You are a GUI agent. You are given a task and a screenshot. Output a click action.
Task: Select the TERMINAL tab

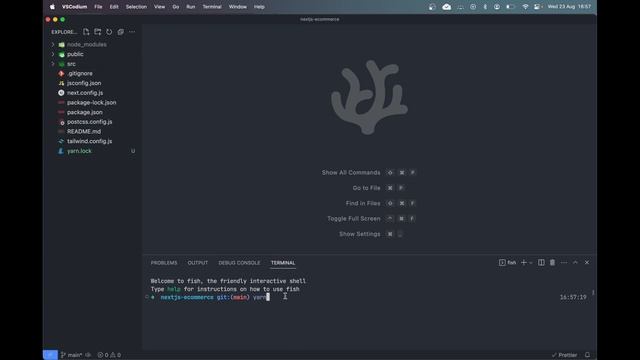283,263
